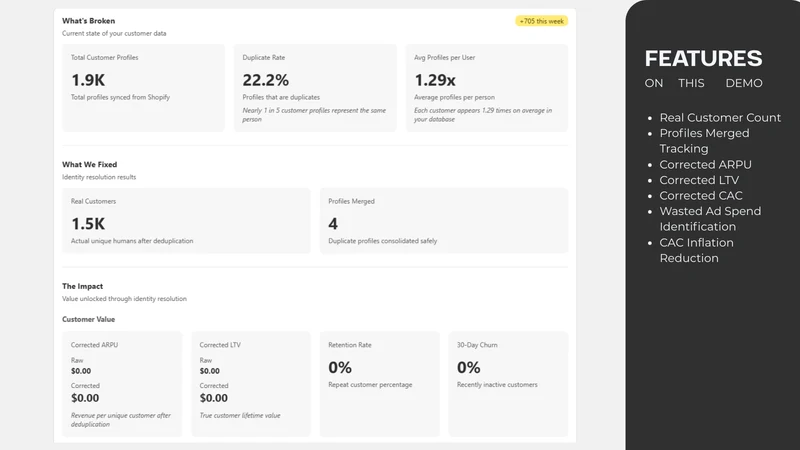This screenshot has height=450, width=800.
Task: Click 'Average profiles per person' text
Action: click(x=454, y=97)
